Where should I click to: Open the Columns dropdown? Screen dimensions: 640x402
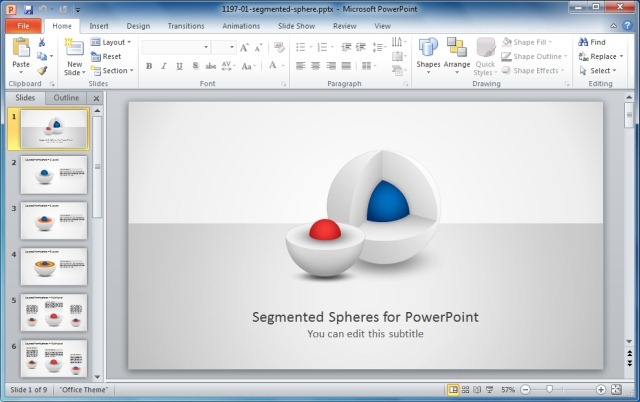369,66
